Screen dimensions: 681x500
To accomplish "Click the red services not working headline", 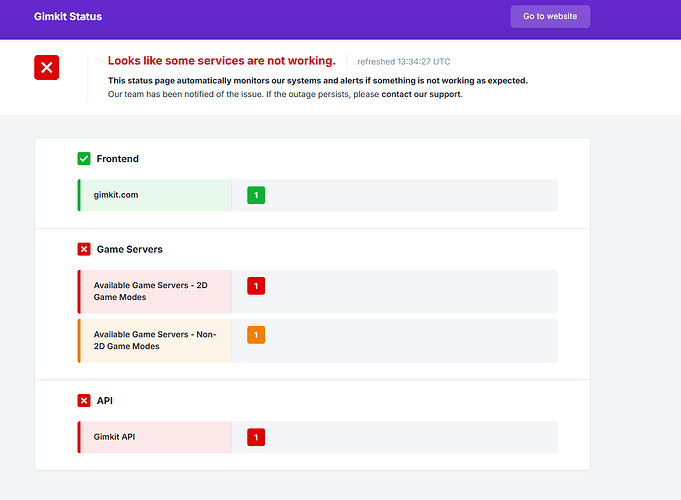I will pyautogui.click(x=221, y=61).
